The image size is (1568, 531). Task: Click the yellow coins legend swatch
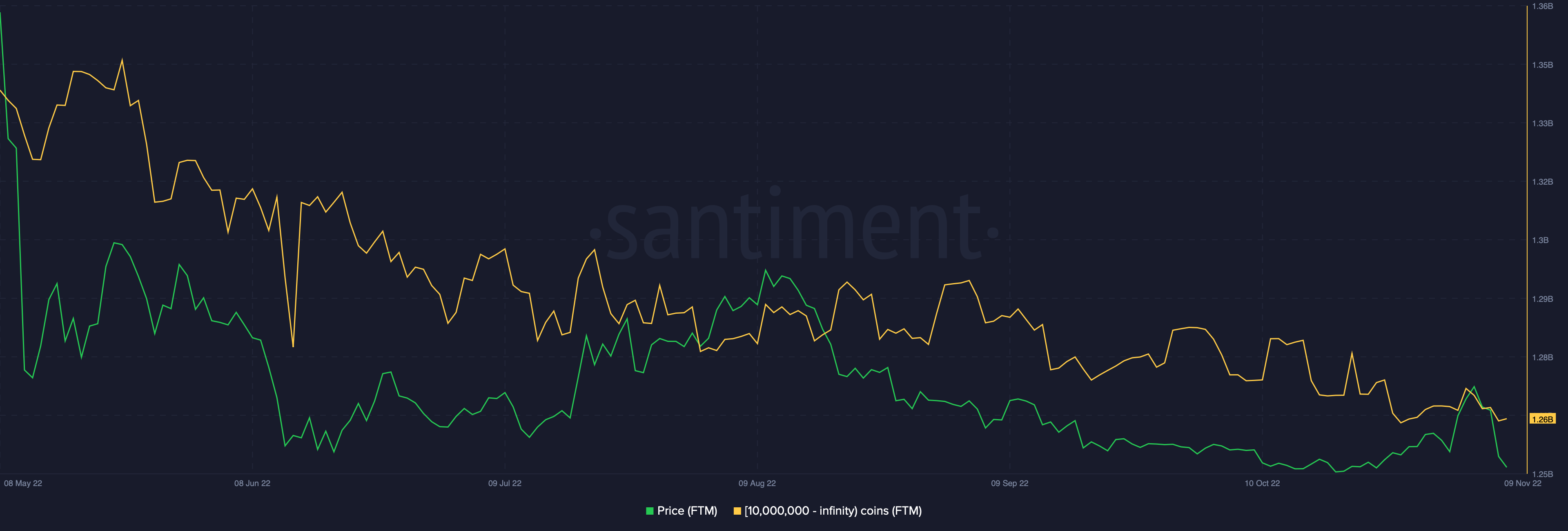pyautogui.click(x=737, y=511)
